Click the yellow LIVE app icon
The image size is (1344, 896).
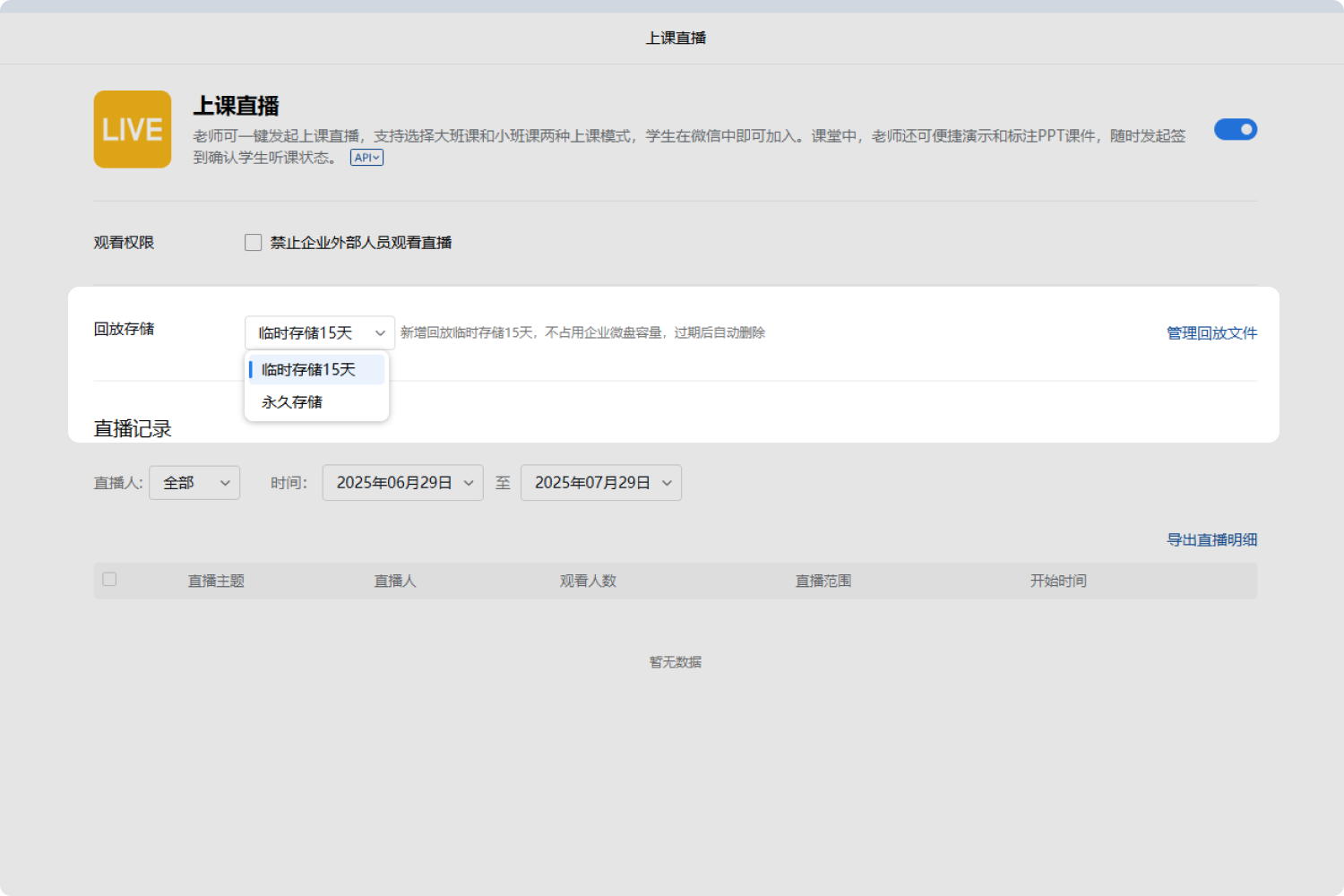pyautogui.click(x=133, y=129)
